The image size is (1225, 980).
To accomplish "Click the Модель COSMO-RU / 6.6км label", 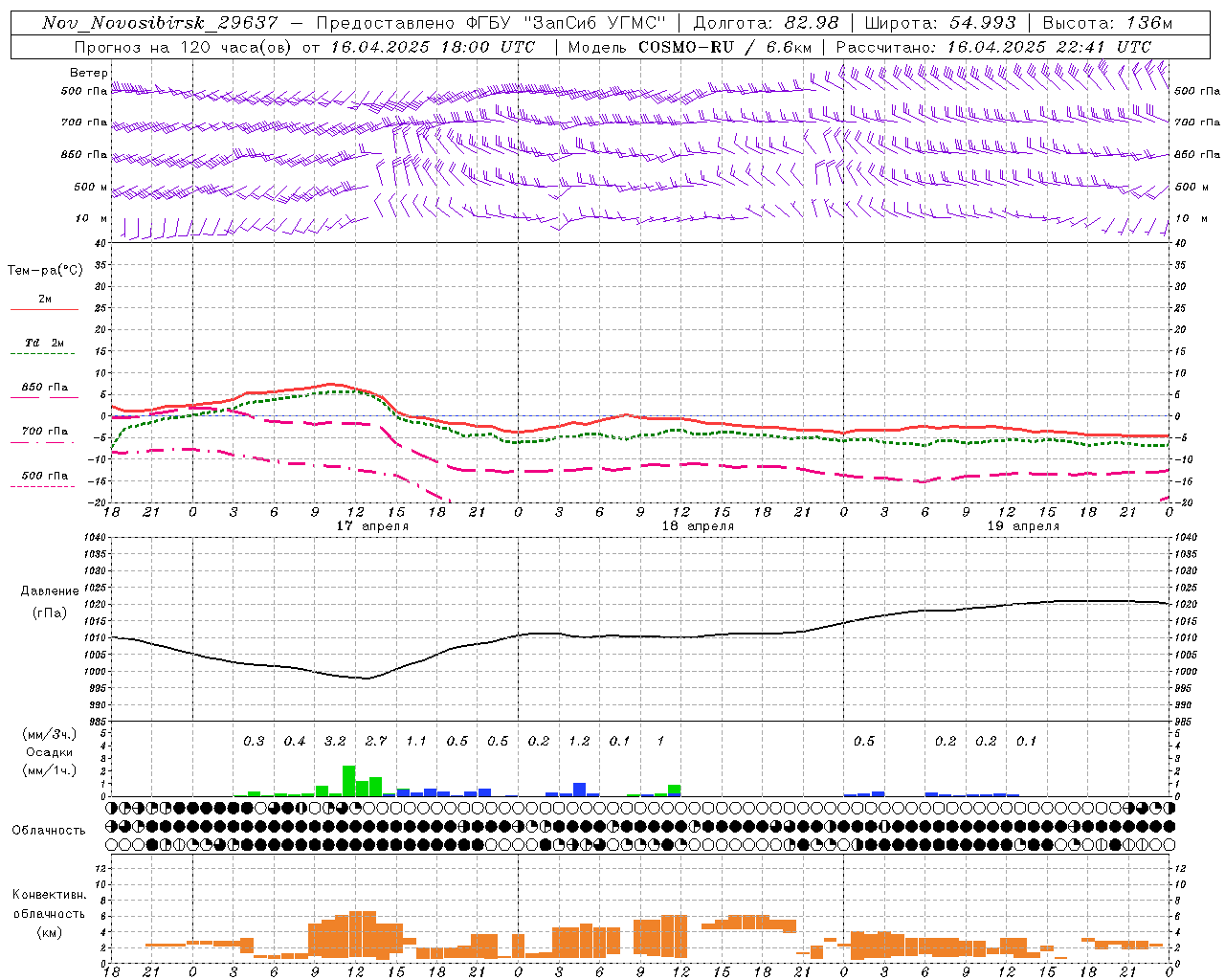I will point(690,46).
